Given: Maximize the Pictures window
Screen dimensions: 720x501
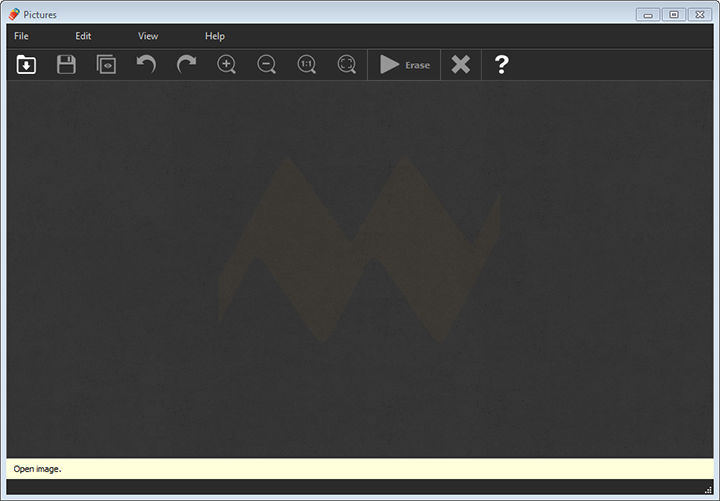Looking at the screenshot, I should point(674,15).
